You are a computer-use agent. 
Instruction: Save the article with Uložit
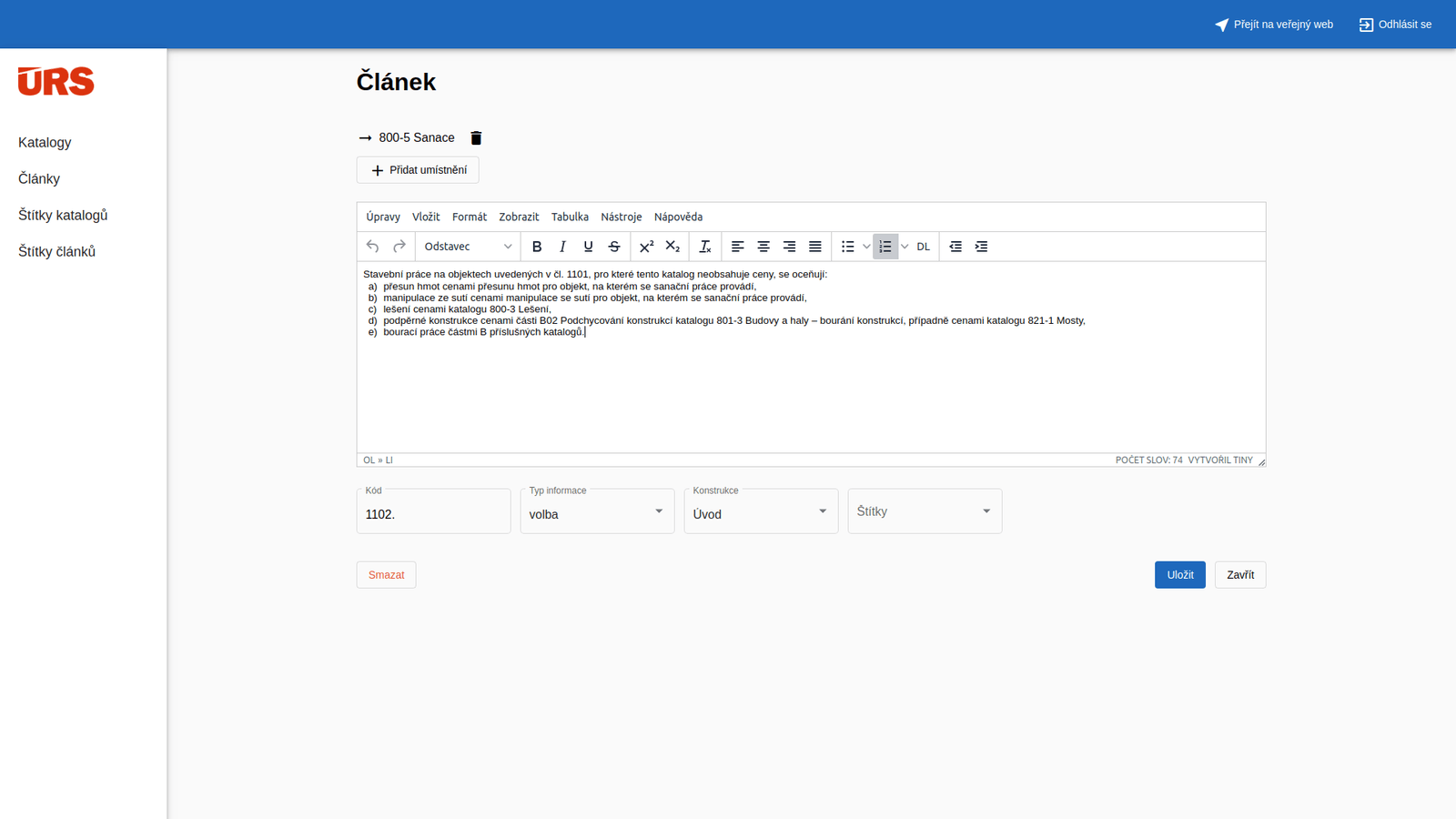point(1180,575)
